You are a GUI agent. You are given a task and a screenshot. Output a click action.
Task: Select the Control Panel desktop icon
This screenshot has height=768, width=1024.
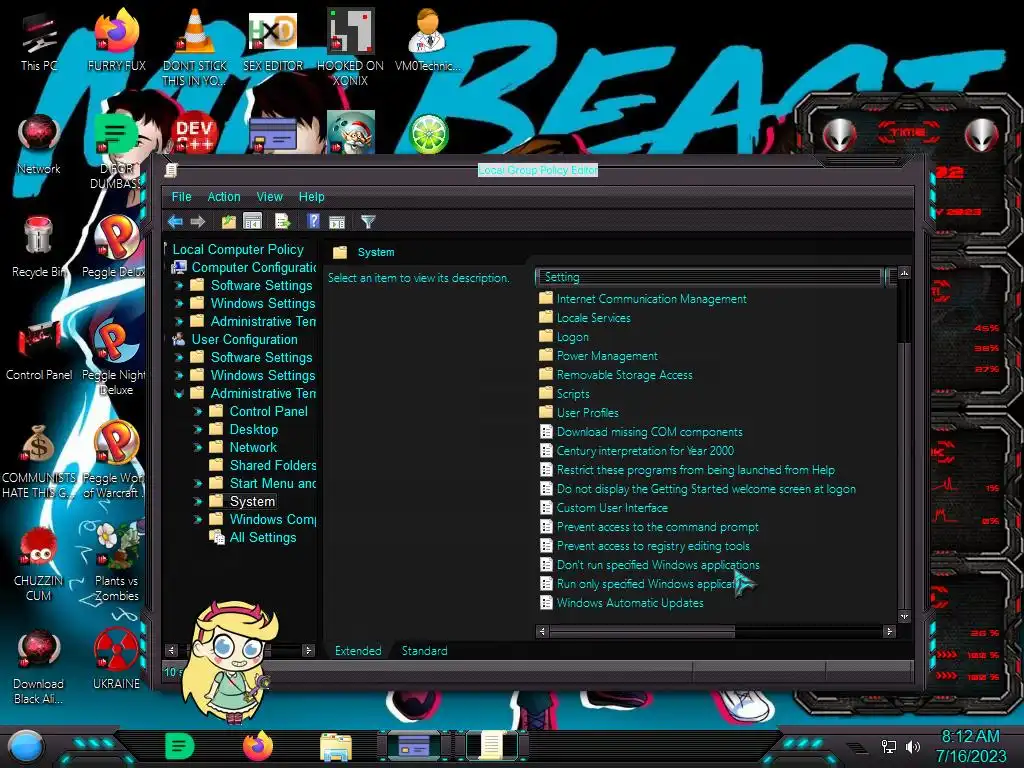click(x=39, y=351)
